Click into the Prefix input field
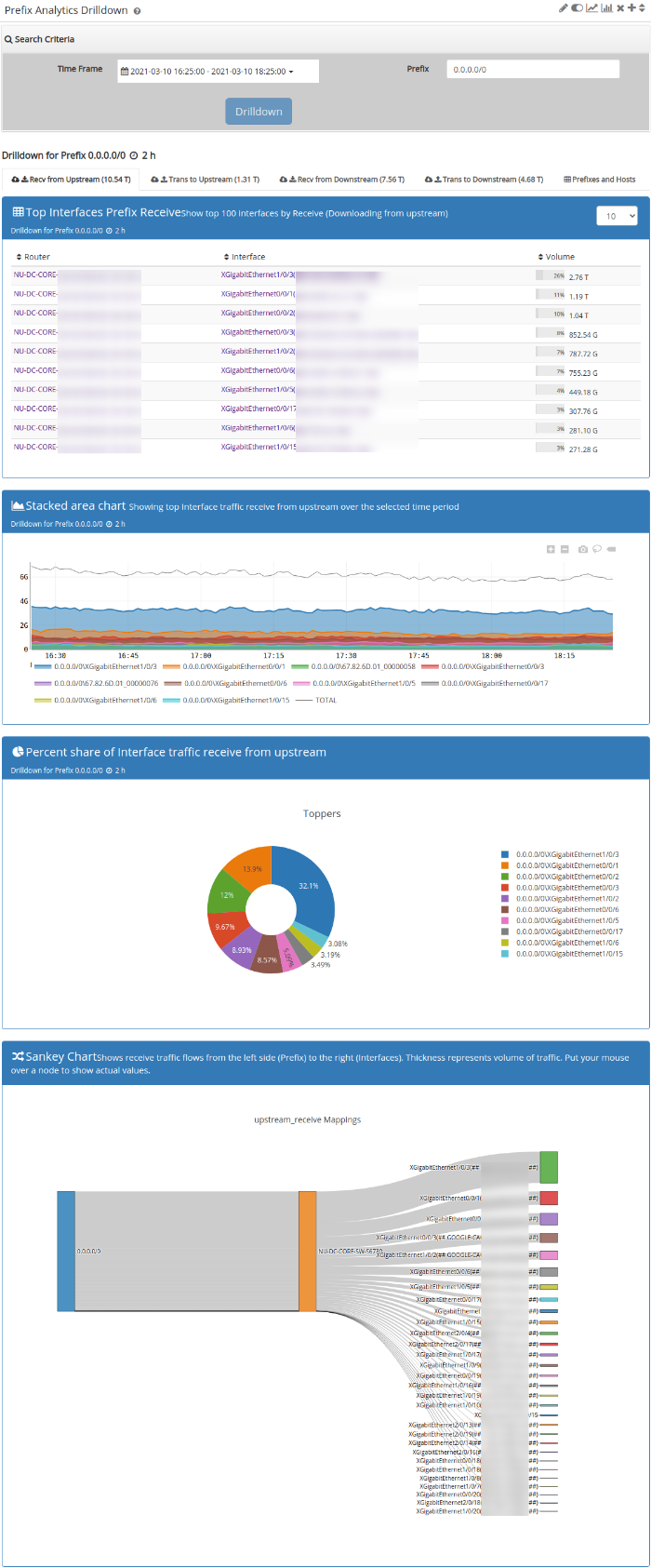The height and width of the screenshot is (1568, 651). [533, 70]
